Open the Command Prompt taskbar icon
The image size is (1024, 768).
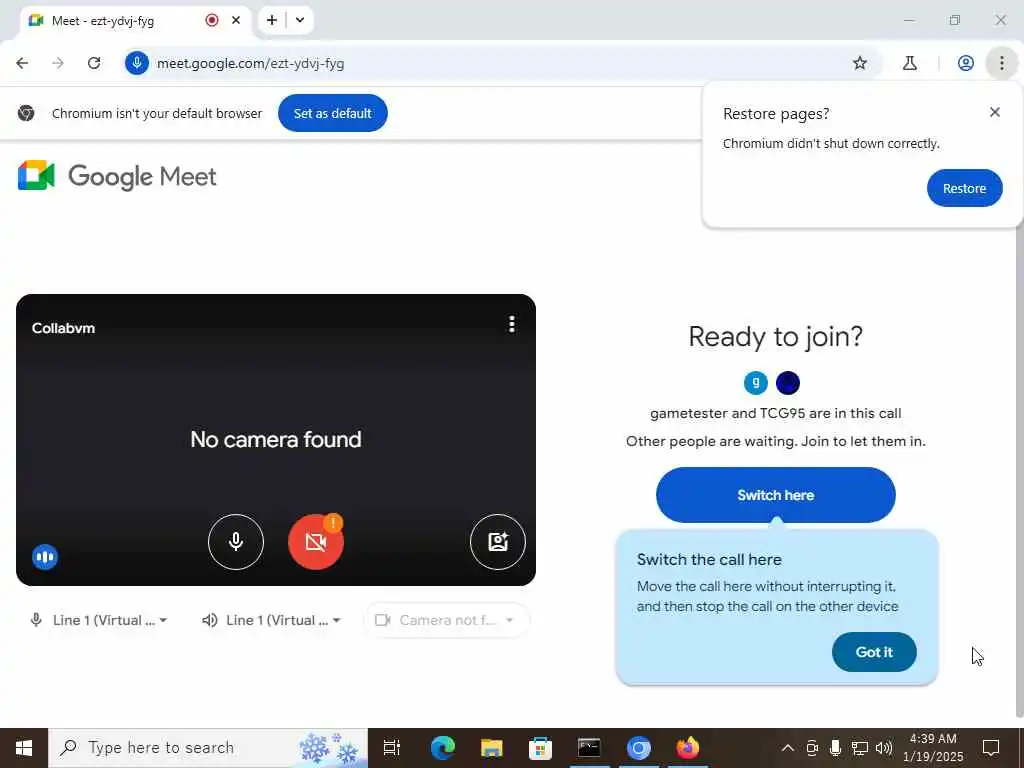[x=589, y=748]
